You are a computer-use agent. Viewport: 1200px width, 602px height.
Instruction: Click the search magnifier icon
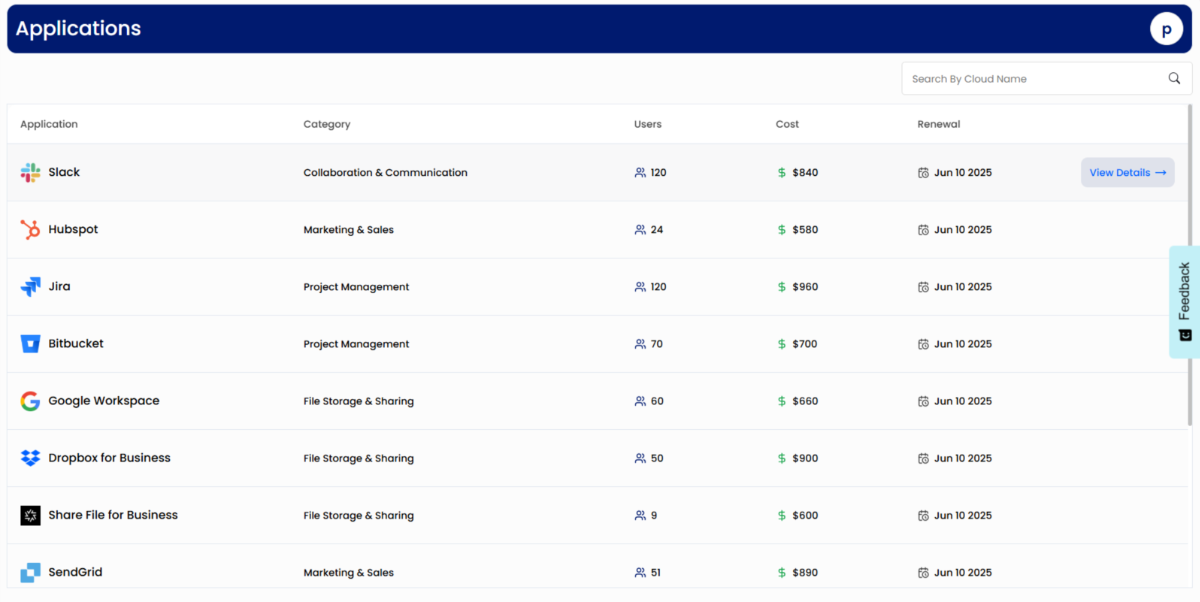[1174, 79]
